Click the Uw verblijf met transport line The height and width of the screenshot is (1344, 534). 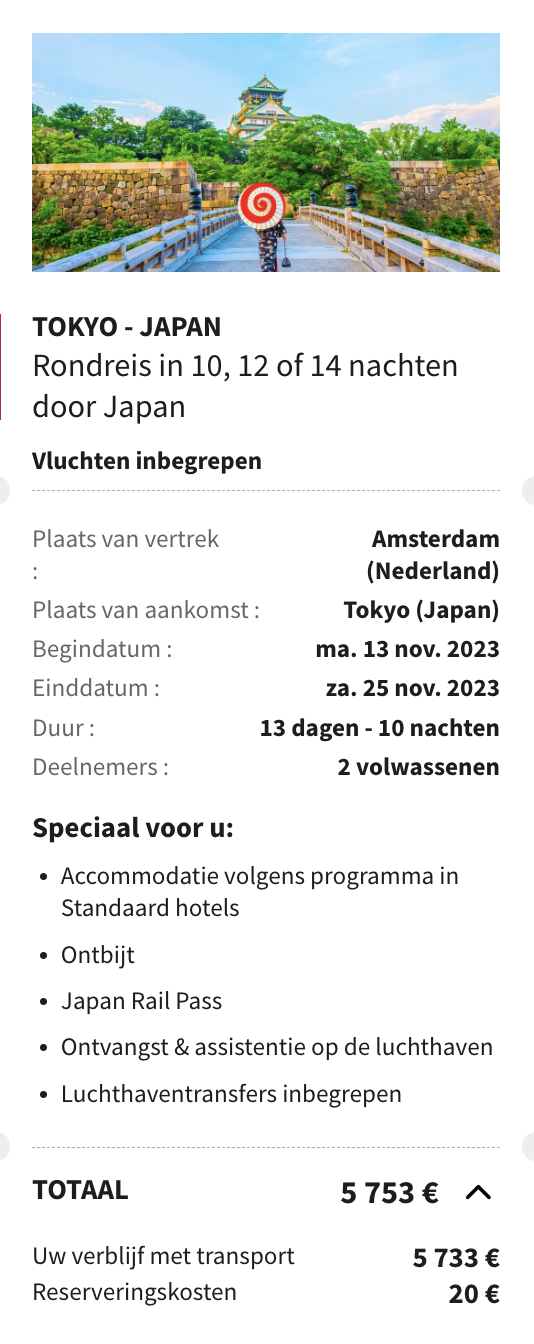click(266, 1257)
